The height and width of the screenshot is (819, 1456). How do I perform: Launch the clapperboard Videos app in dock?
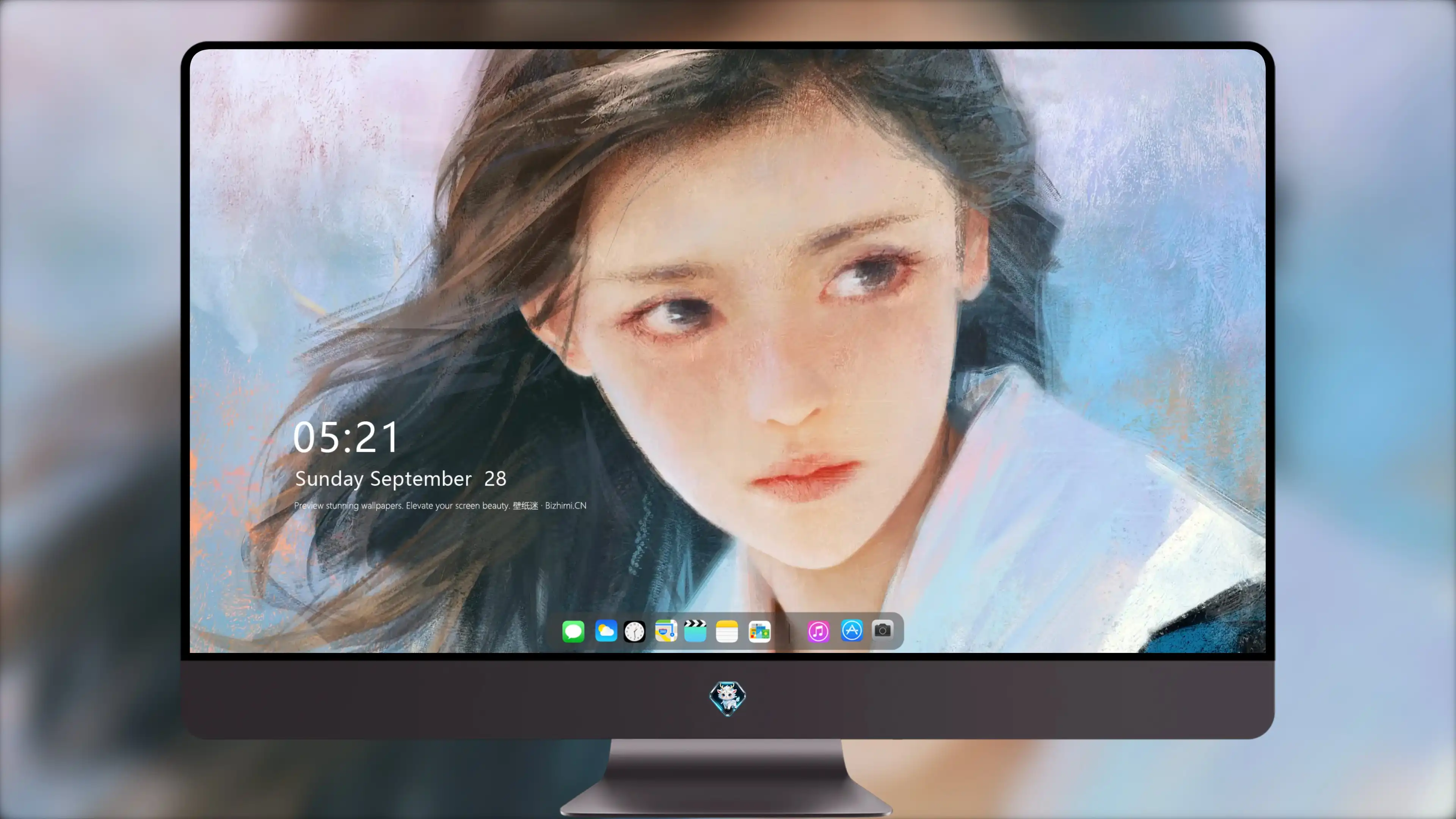695,631
